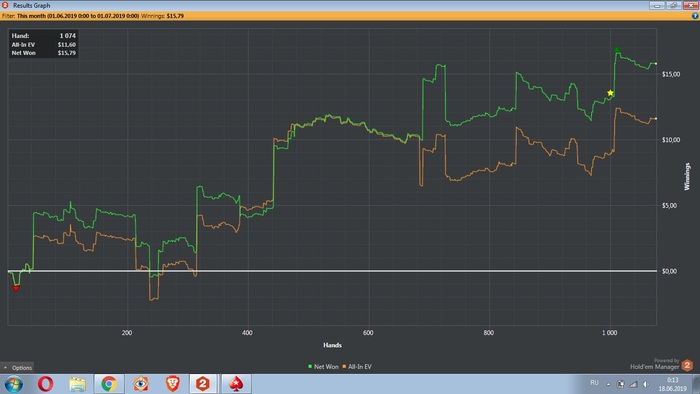Toggle the All-In EV legend entry
Image resolution: width=700 pixels, height=394 pixels.
coord(357,367)
